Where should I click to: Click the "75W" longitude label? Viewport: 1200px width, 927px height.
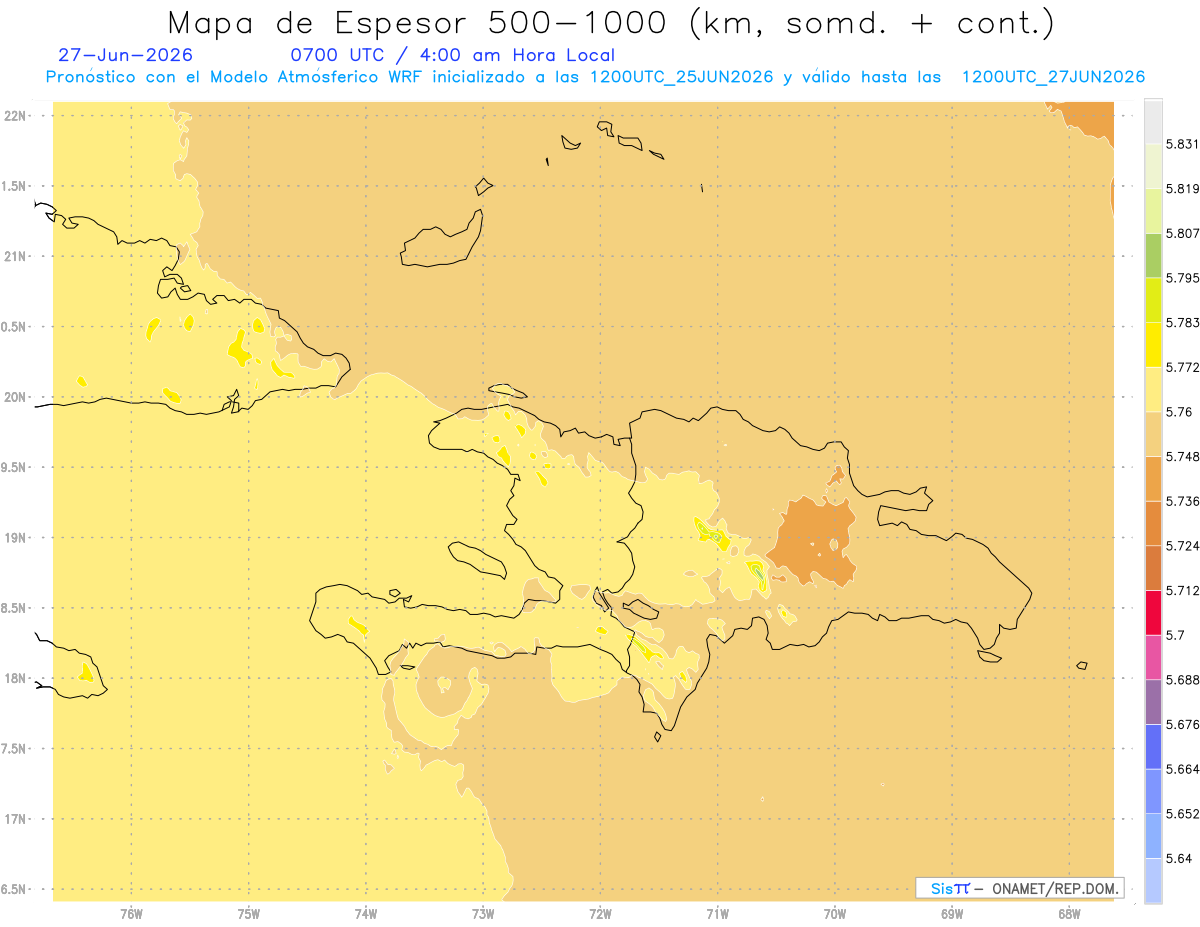tap(248, 913)
